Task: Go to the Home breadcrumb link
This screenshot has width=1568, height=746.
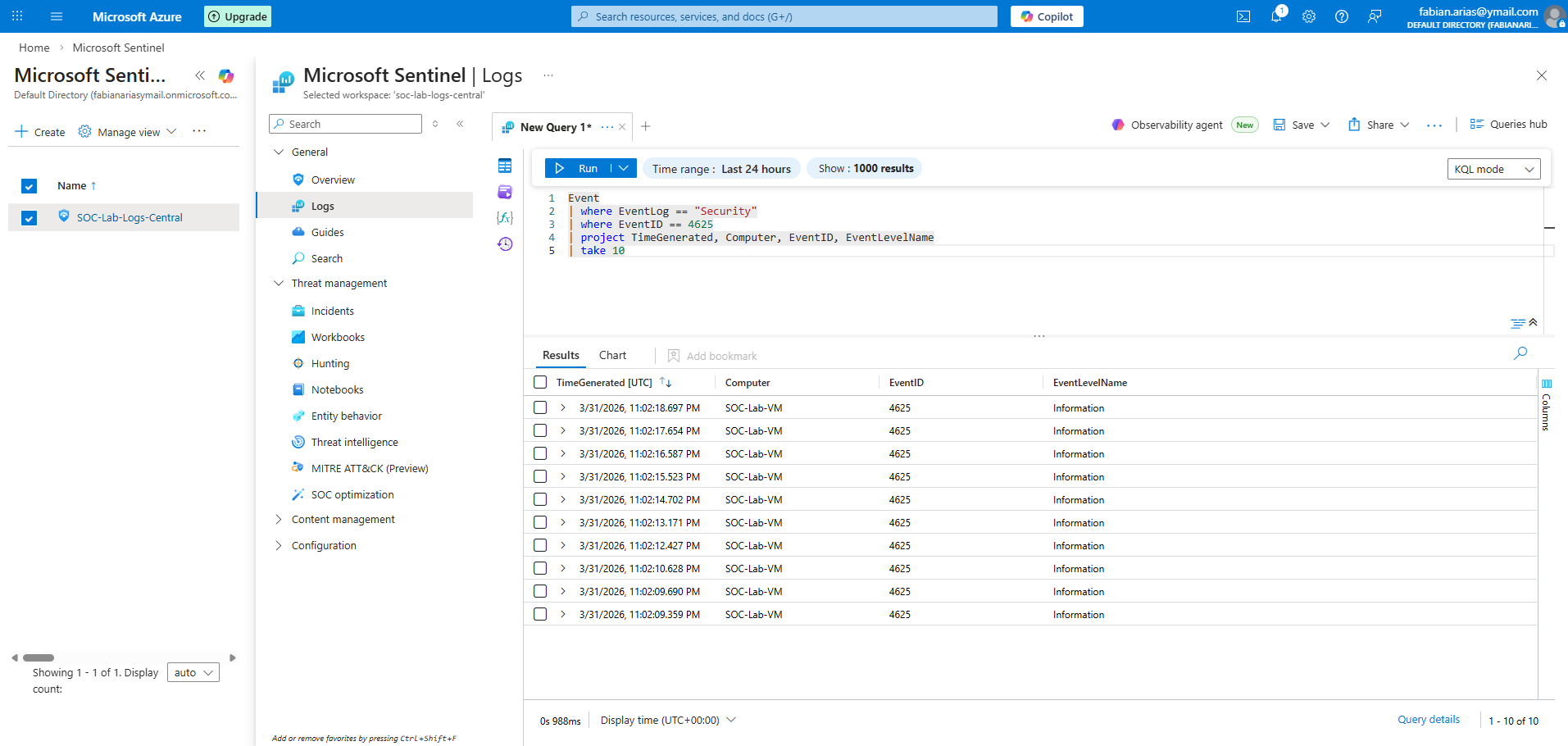Action: pyautogui.click(x=34, y=48)
